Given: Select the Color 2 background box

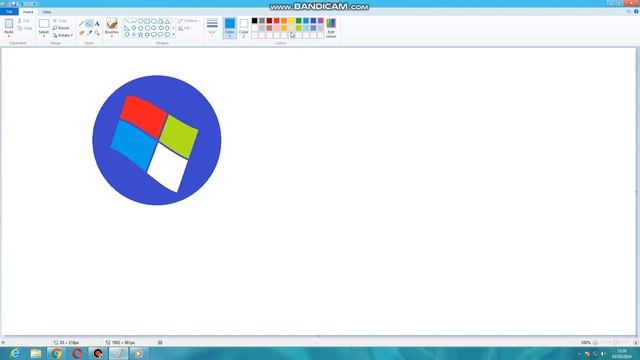Looking at the screenshot, I should (x=244, y=28).
